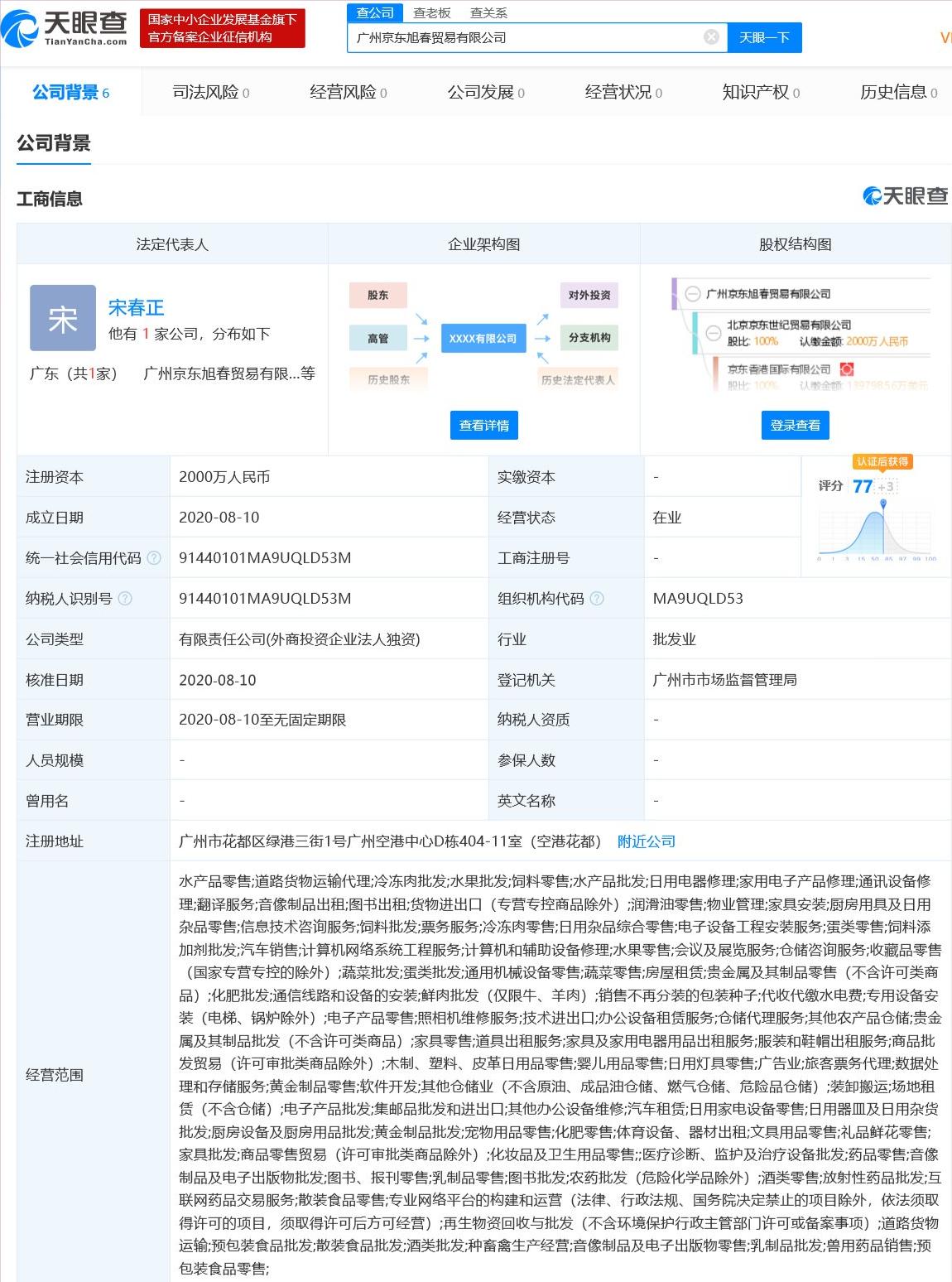Click the 历史股东 node in structure chart
This screenshot has height=1282, width=952.
tap(388, 379)
